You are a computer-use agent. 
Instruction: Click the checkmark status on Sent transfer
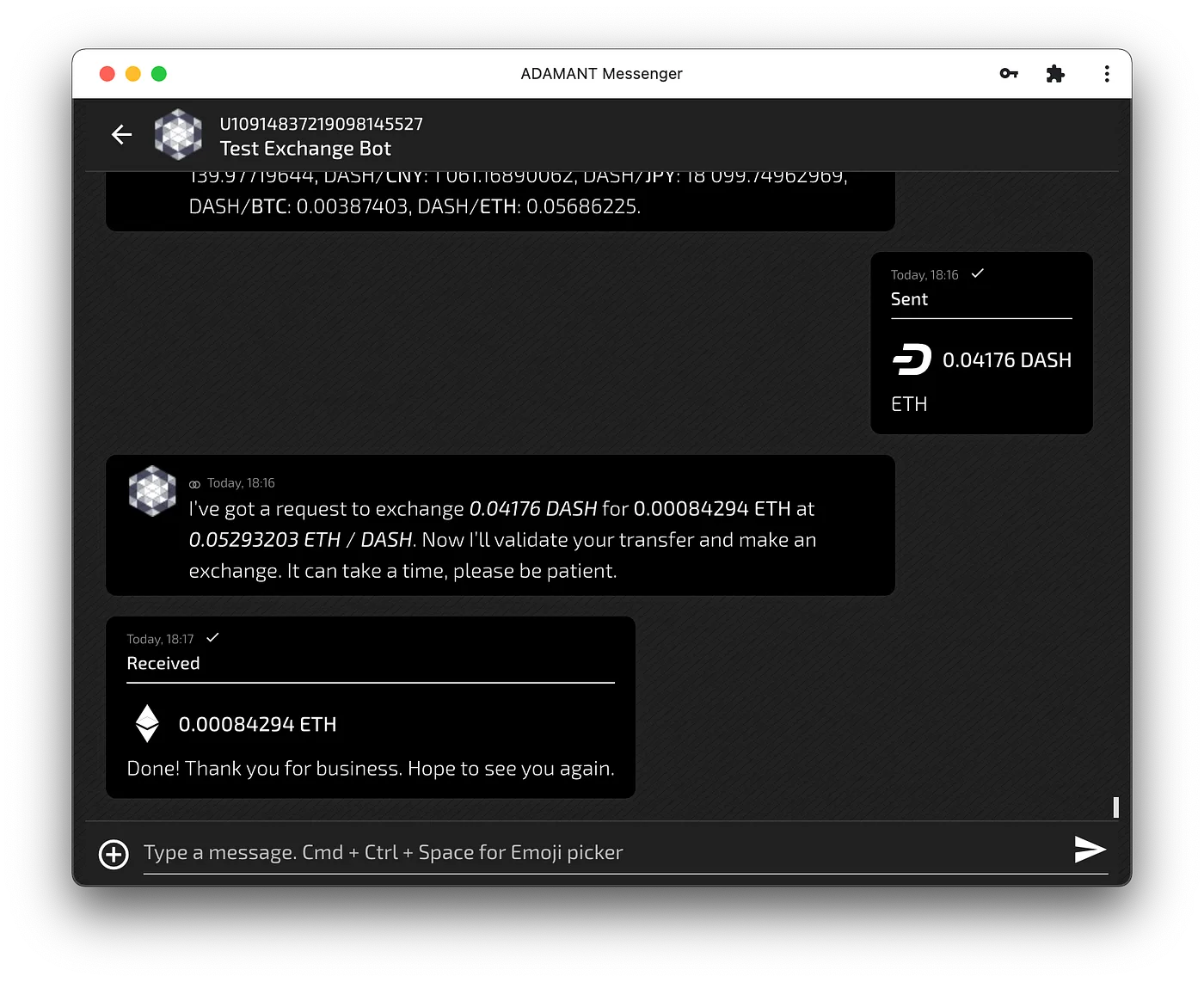point(978,273)
